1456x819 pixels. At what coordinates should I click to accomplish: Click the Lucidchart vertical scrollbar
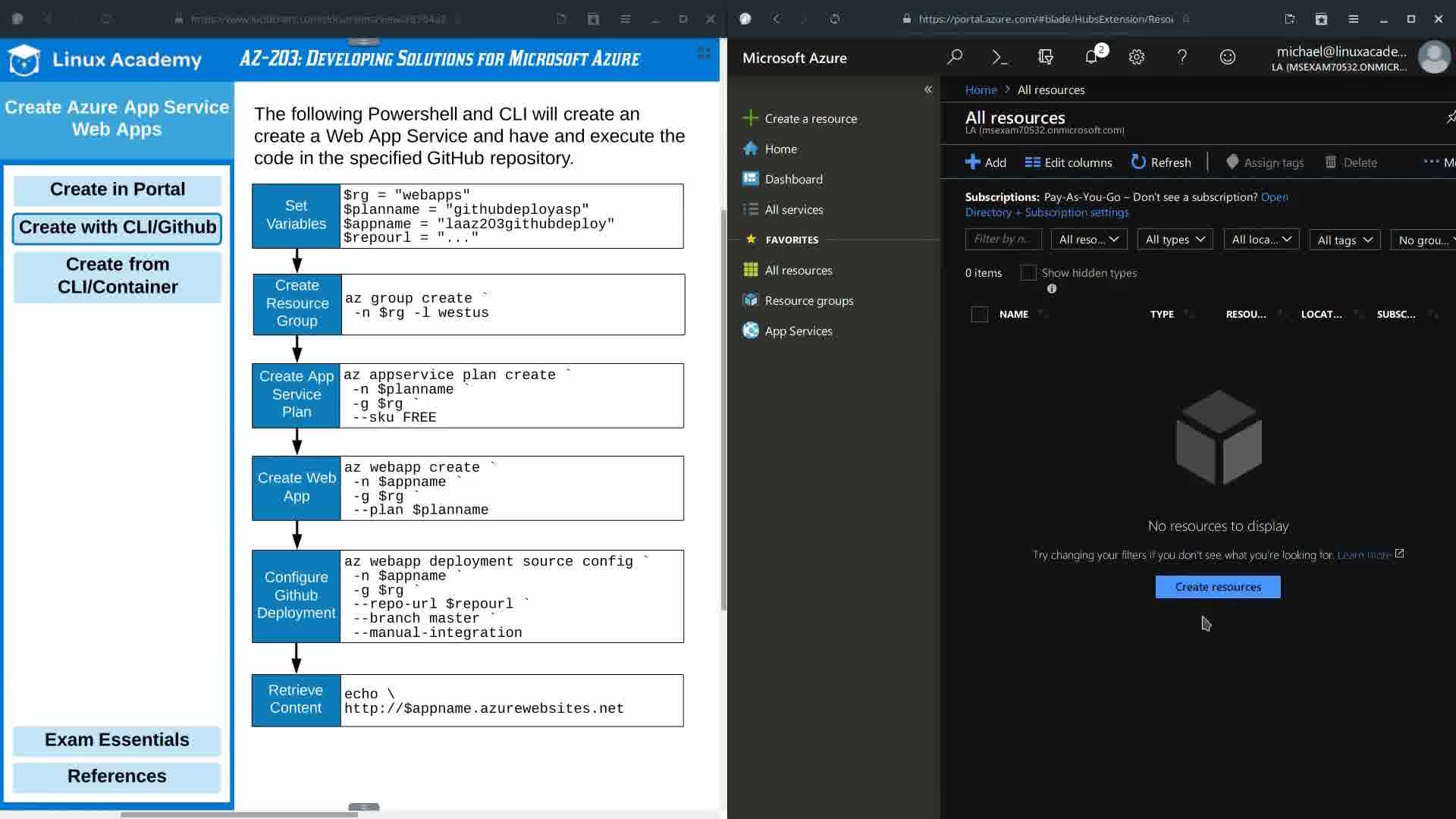pos(723,409)
